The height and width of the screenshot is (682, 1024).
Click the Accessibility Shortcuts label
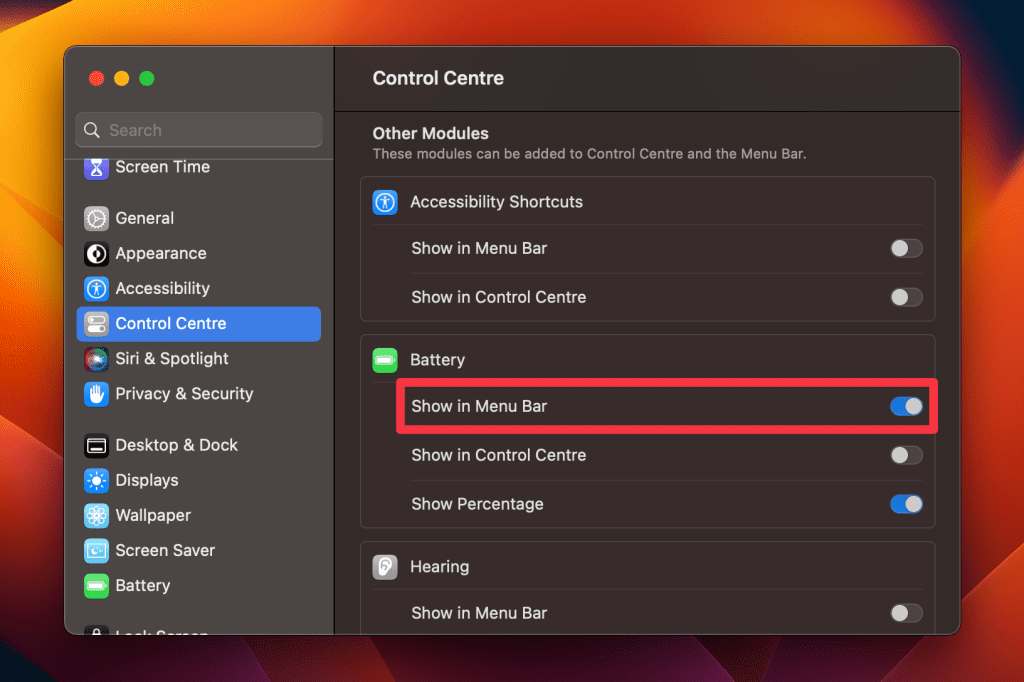[x=496, y=203]
